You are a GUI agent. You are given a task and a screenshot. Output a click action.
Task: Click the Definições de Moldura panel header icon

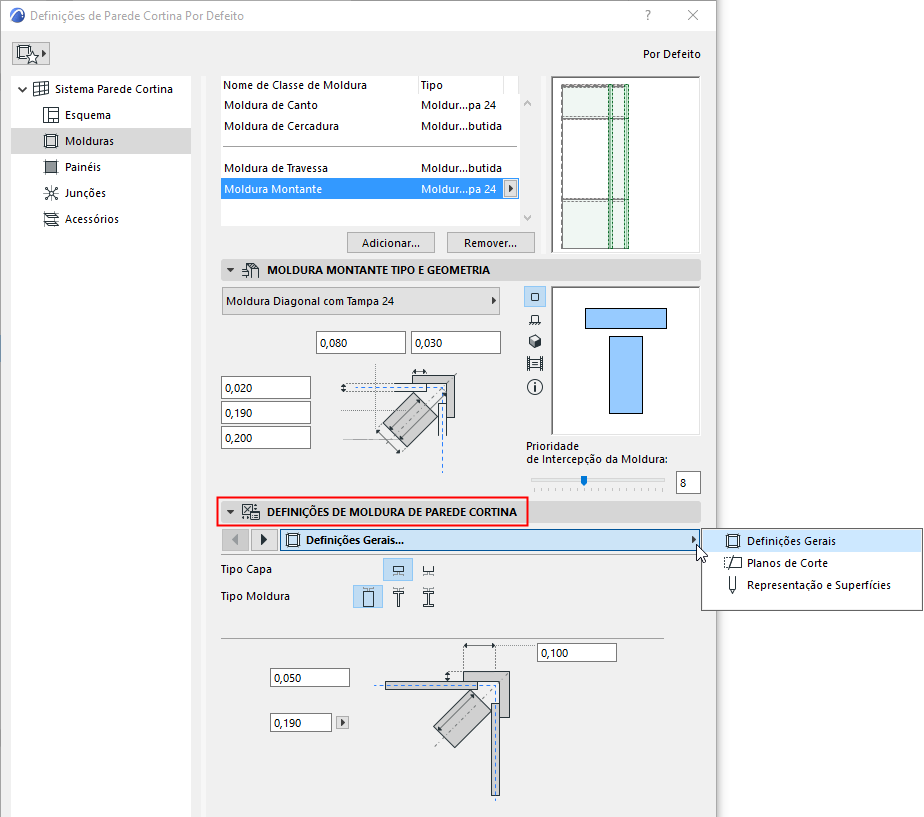250,511
